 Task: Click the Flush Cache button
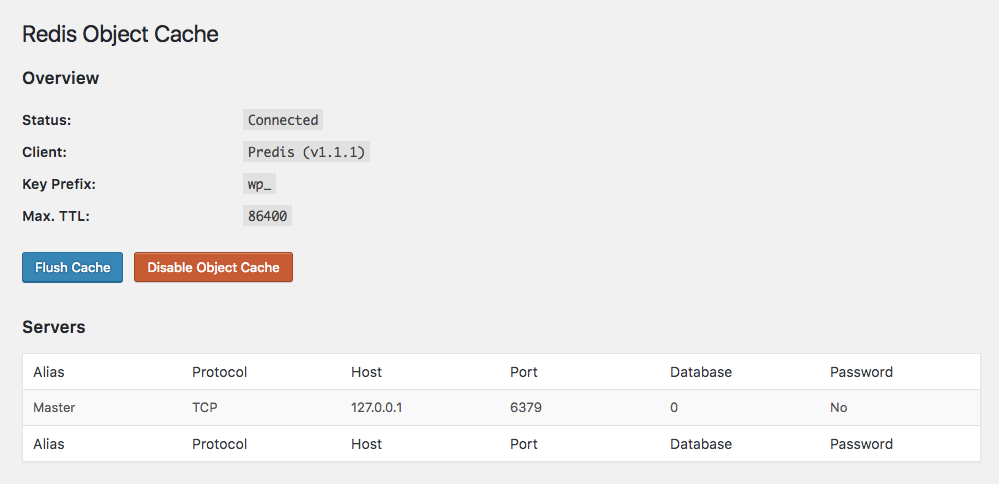pos(72,267)
